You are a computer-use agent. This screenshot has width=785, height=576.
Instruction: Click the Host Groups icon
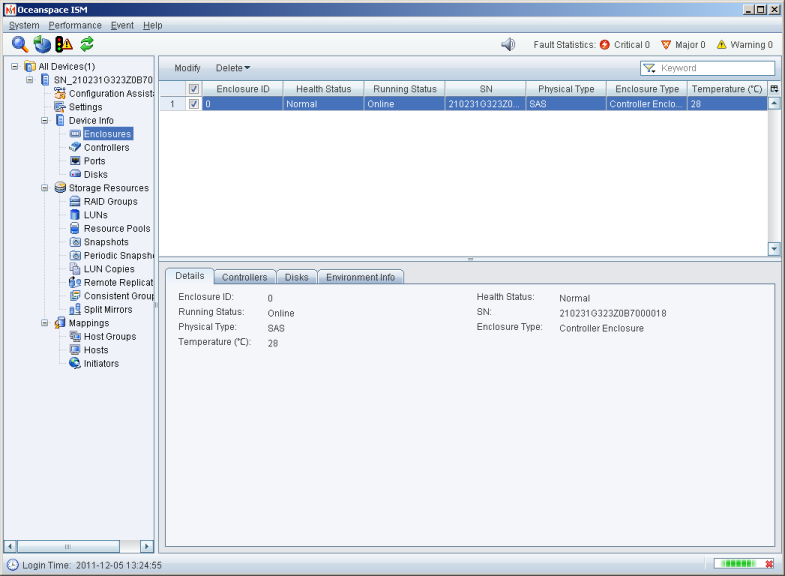tap(75, 336)
